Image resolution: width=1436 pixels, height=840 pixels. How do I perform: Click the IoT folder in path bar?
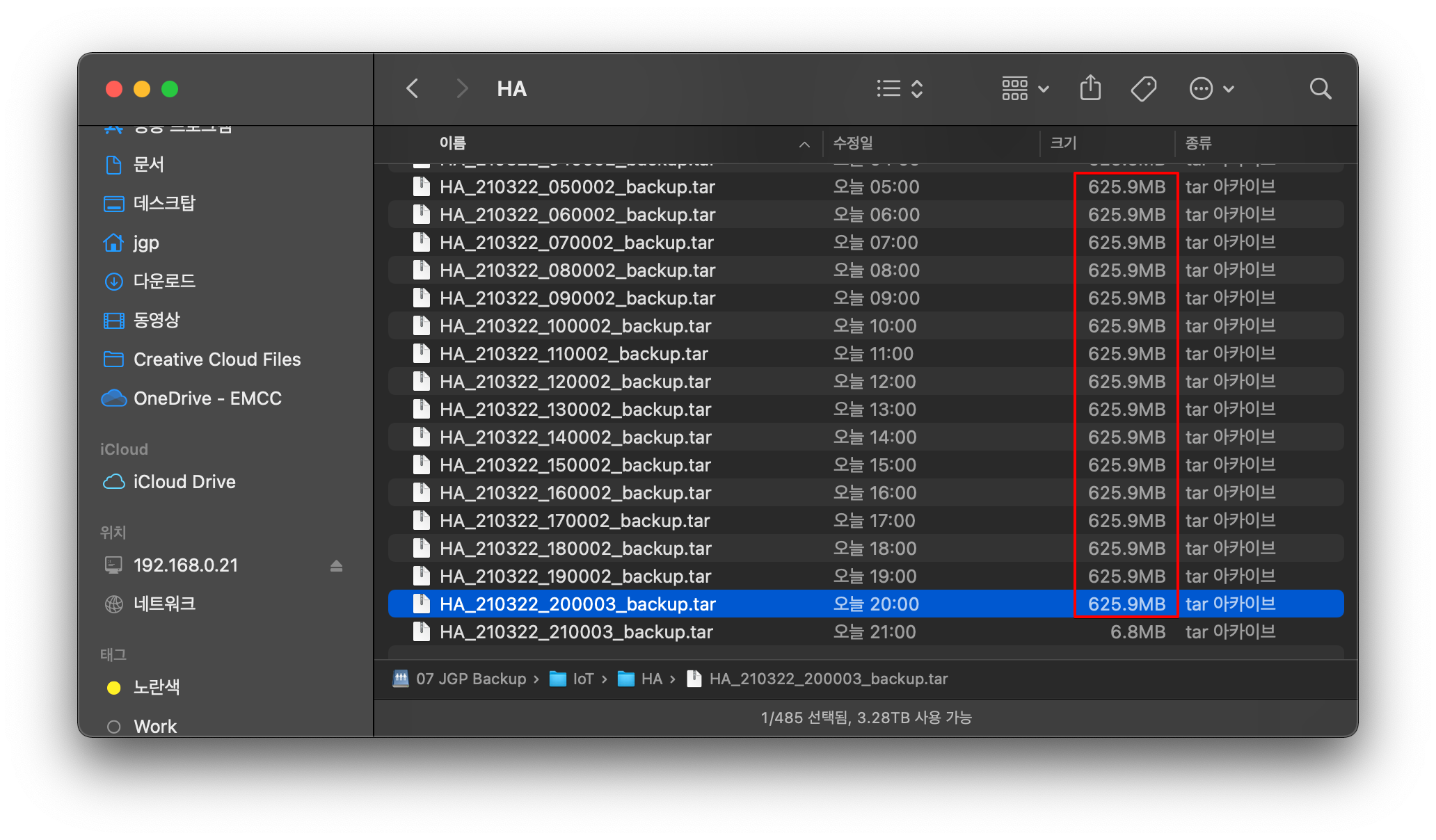[582, 679]
